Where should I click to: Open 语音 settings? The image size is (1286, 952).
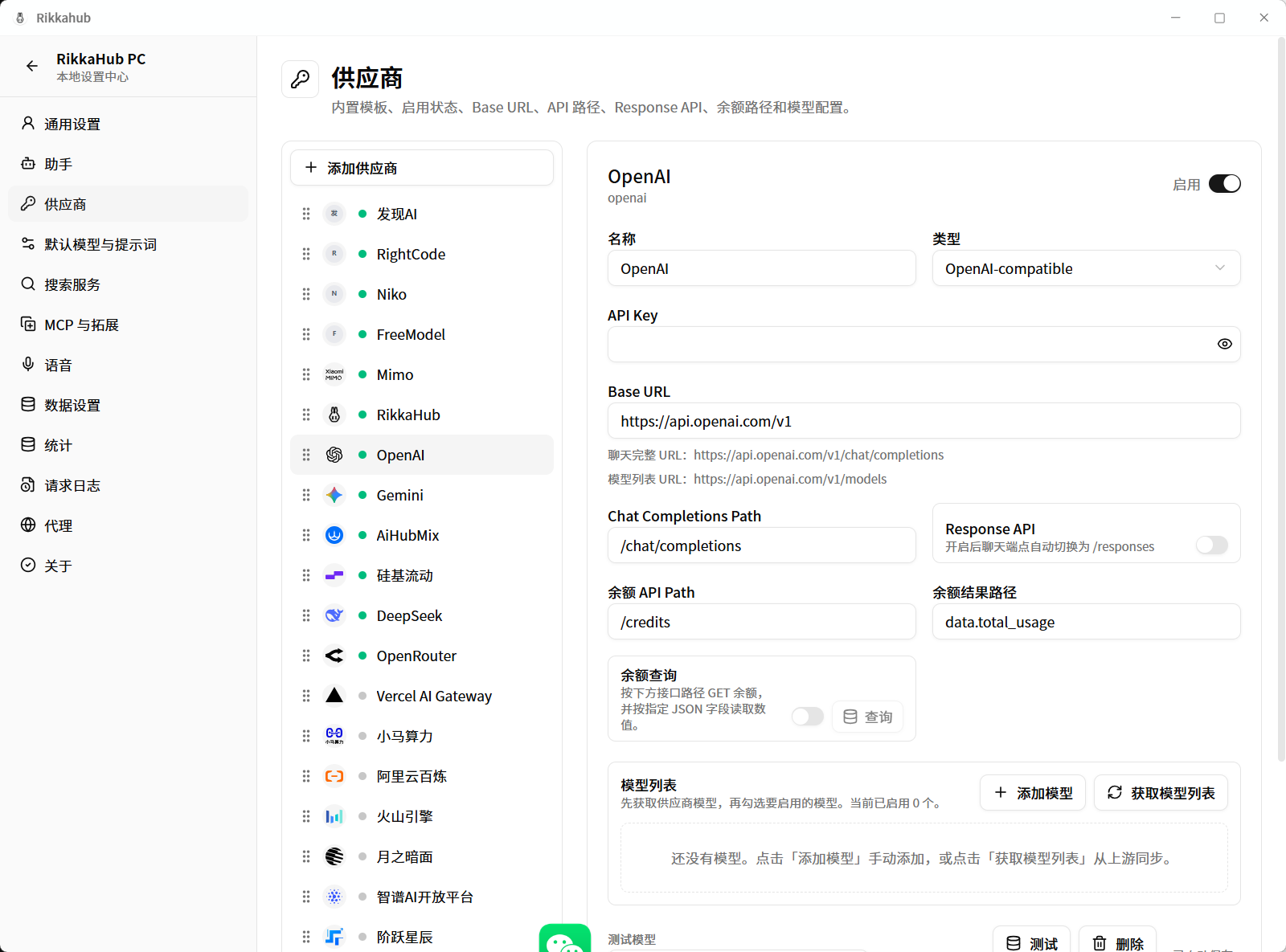(129, 365)
